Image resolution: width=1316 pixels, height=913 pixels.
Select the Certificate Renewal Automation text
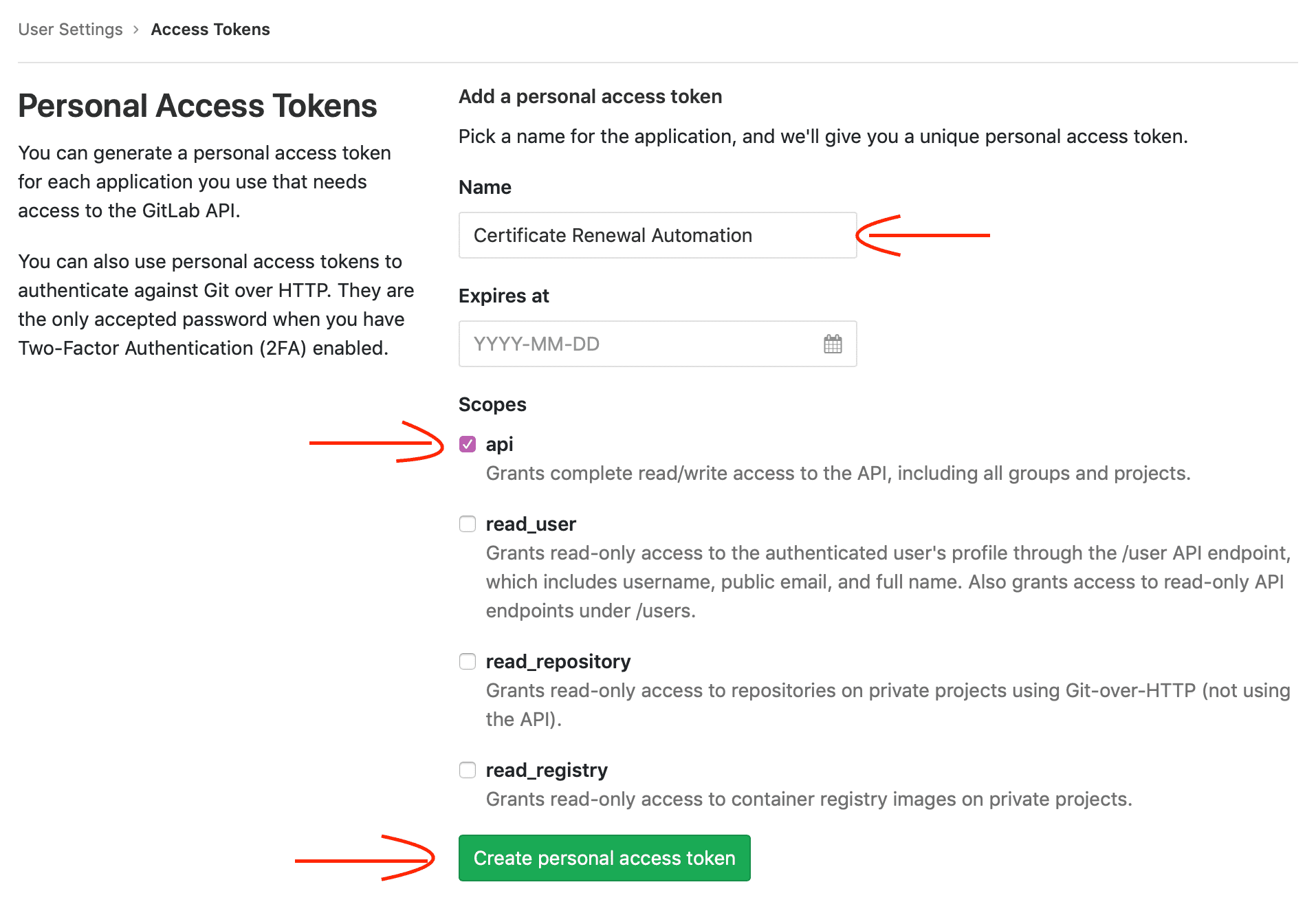613,235
